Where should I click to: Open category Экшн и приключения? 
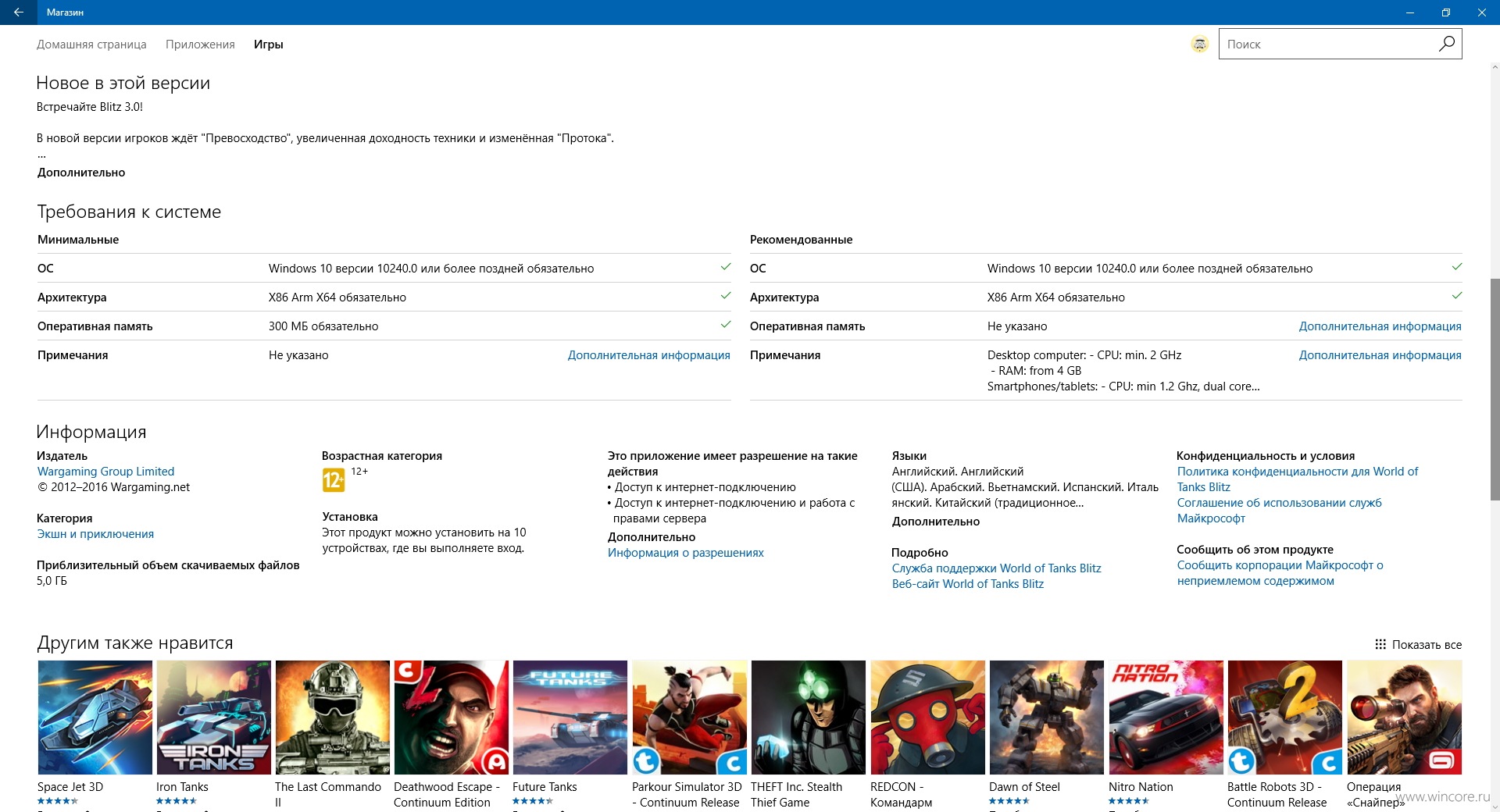[x=95, y=534]
